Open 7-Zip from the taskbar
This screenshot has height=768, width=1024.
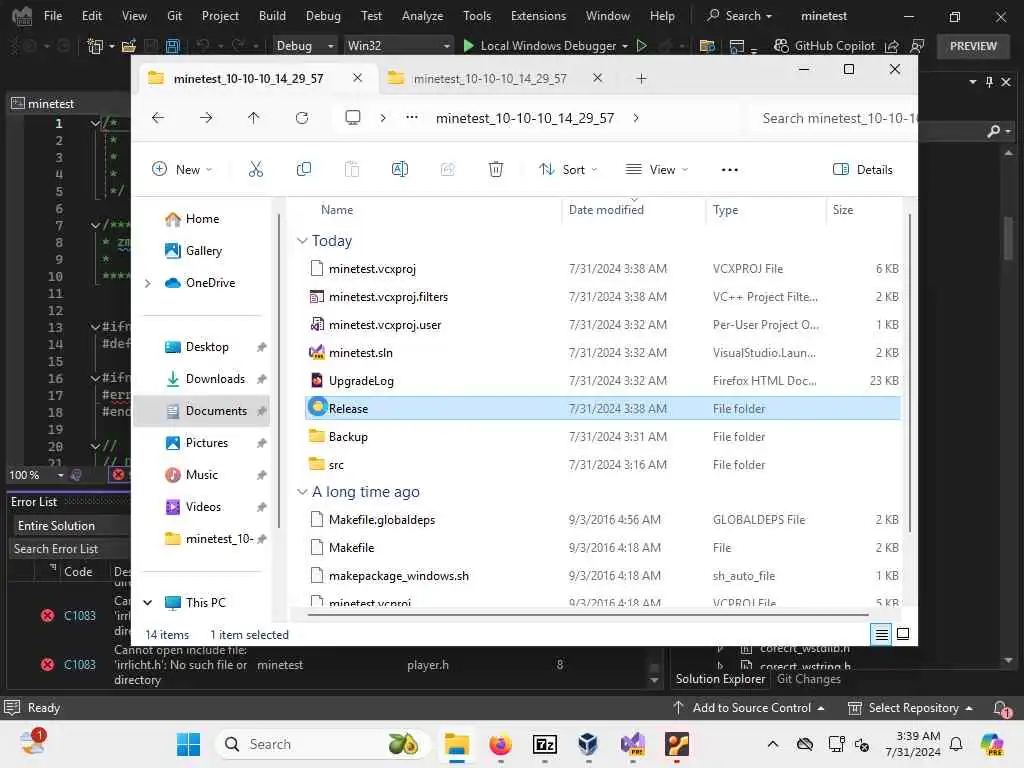545,744
